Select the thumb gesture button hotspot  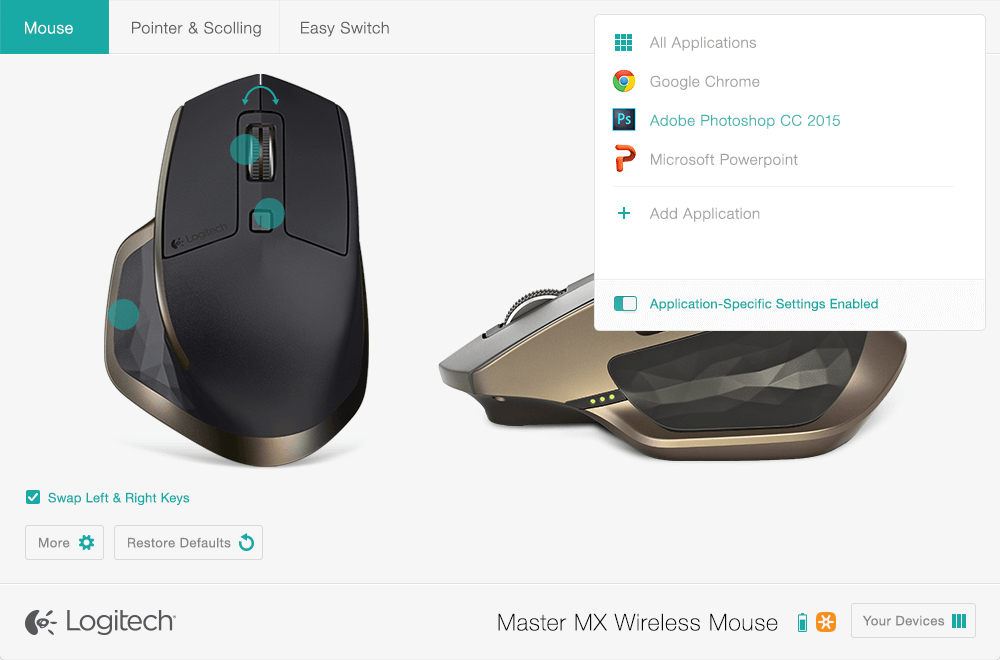(x=123, y=314)
